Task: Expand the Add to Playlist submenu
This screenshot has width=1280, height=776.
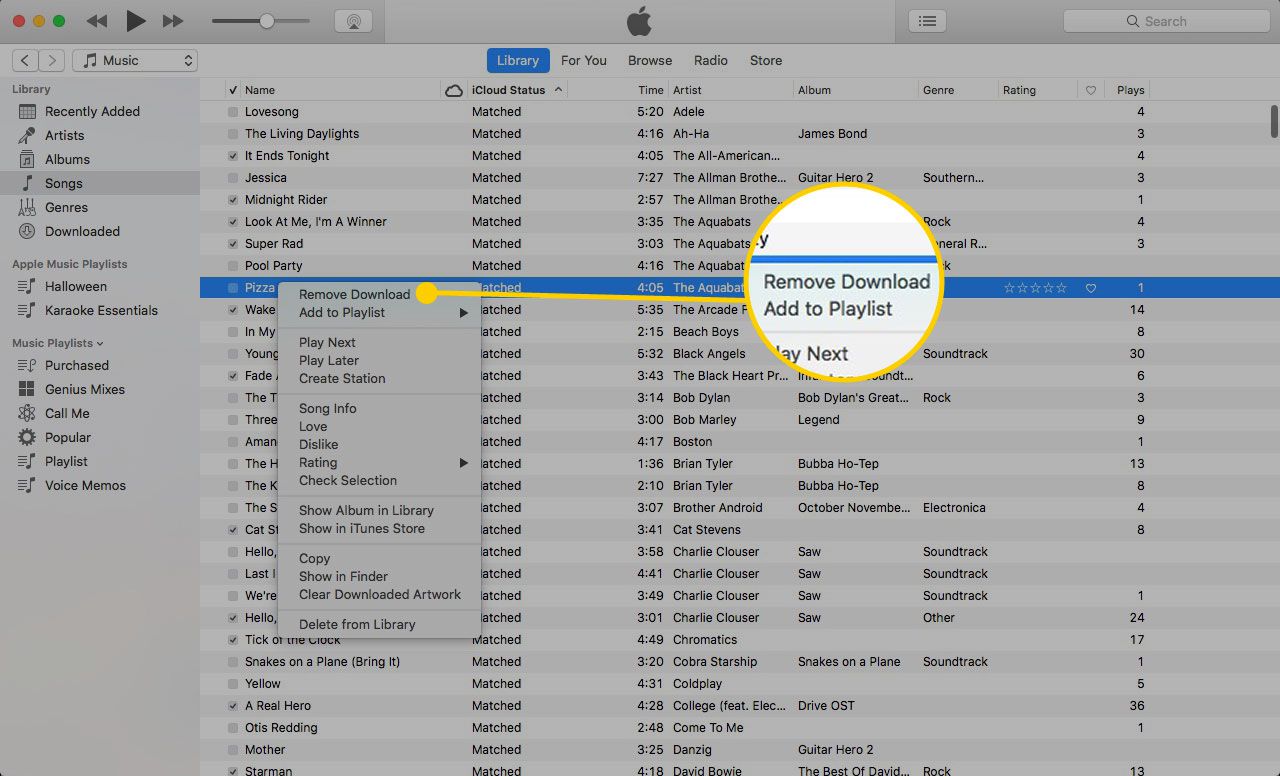Action: (x=379, y=312)
